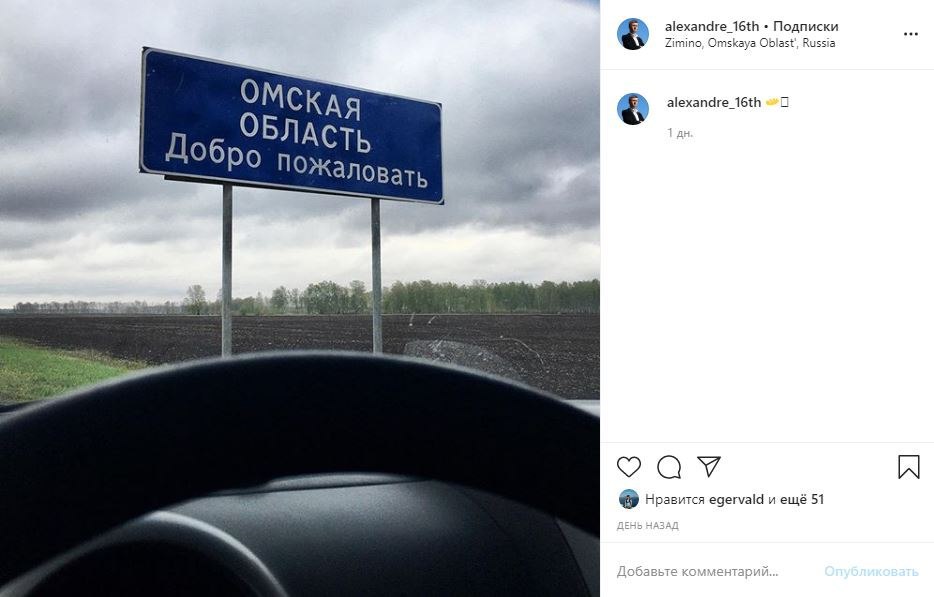The height and width of the screenshot is (597, 934).
Task: Click the ДЕНЬ НАЗАД timestamp
Action: (647, 526)
